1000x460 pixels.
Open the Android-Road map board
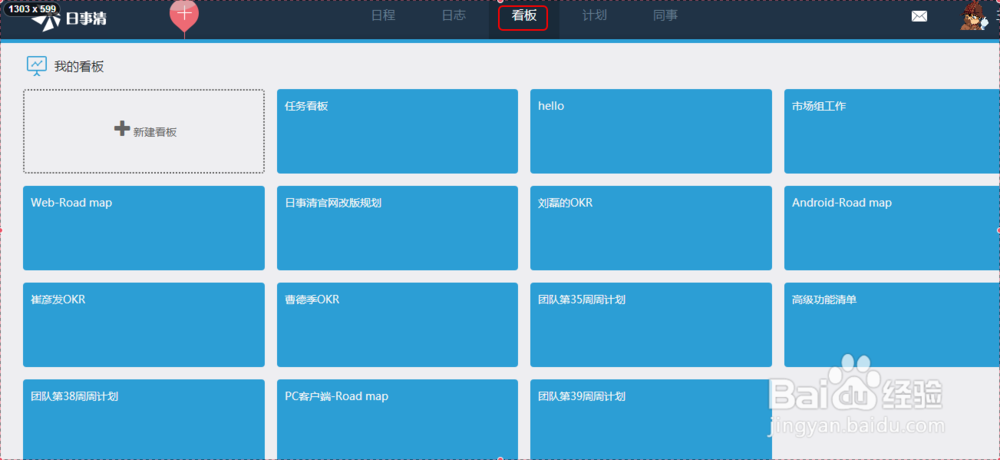[892, 228]
